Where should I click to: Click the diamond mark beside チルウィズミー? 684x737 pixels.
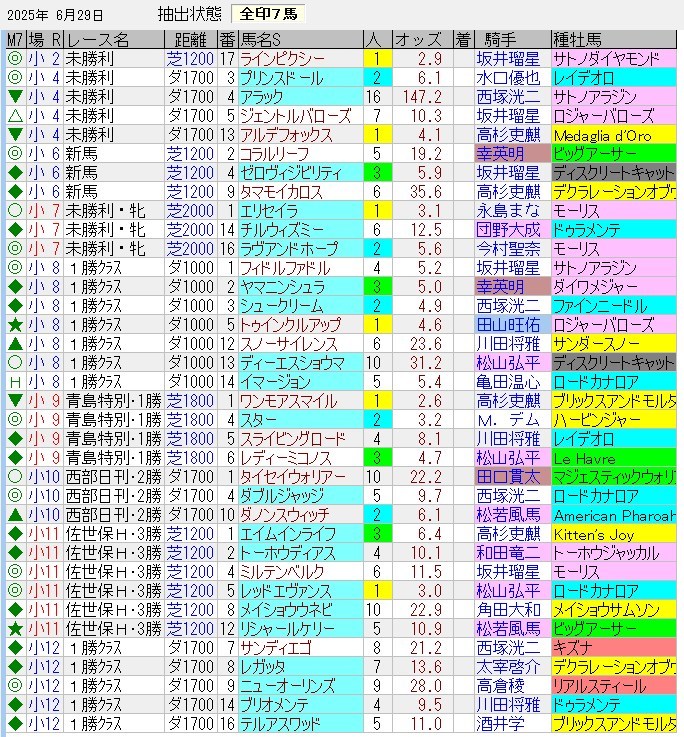coord(16,229)
